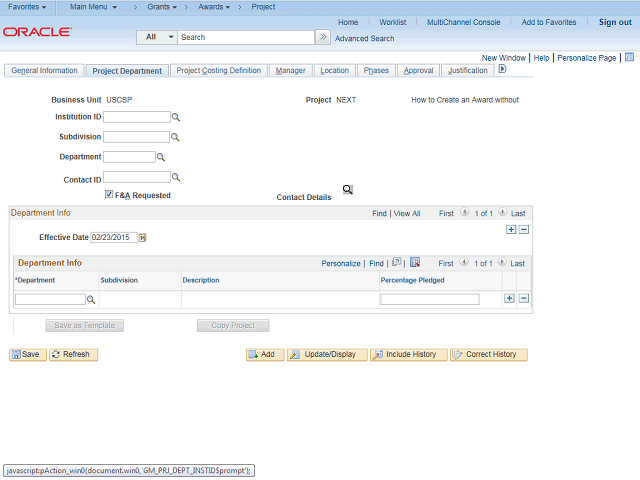Show previous row in Department Info grid
This screenshot has width=640, height=480.
coord(464,262)
